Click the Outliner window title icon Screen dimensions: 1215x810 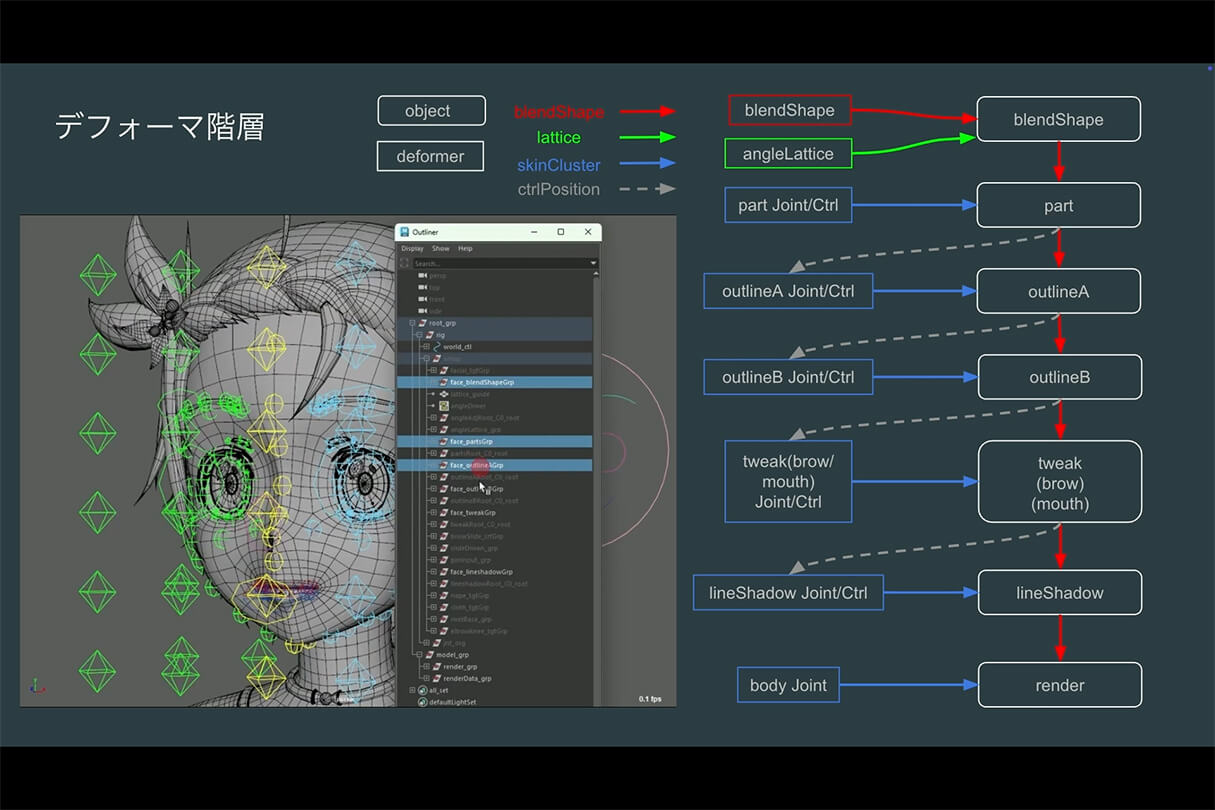tap(404, 232)
